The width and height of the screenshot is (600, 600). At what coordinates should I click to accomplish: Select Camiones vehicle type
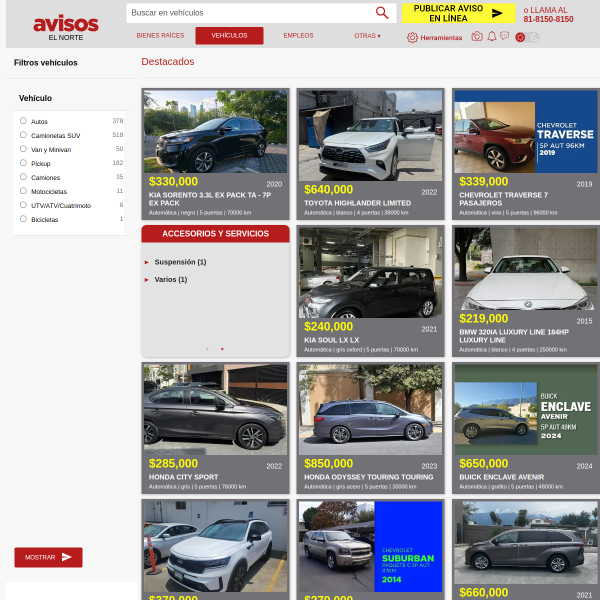[23, 177]
